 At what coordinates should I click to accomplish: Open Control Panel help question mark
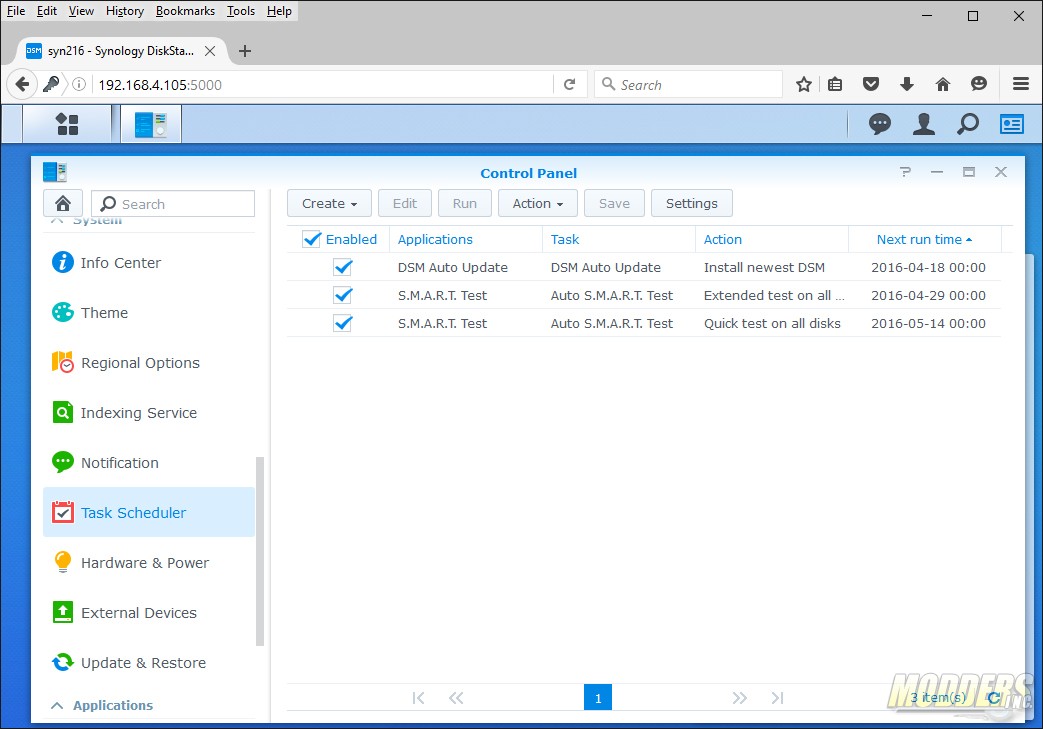click(905, 172)
